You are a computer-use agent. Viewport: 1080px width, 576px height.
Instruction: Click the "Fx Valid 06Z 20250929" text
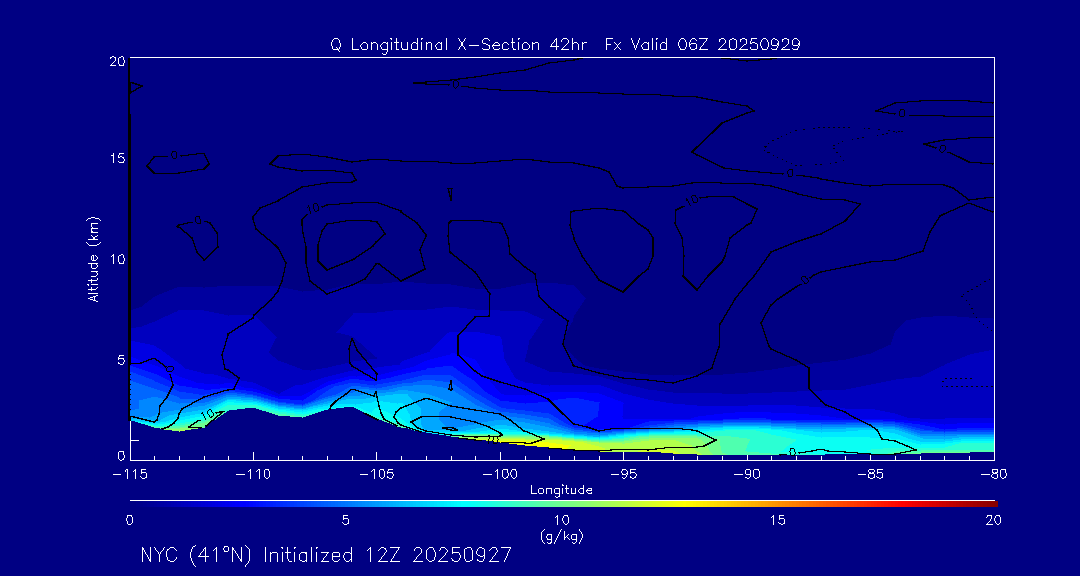pos(702,45)
